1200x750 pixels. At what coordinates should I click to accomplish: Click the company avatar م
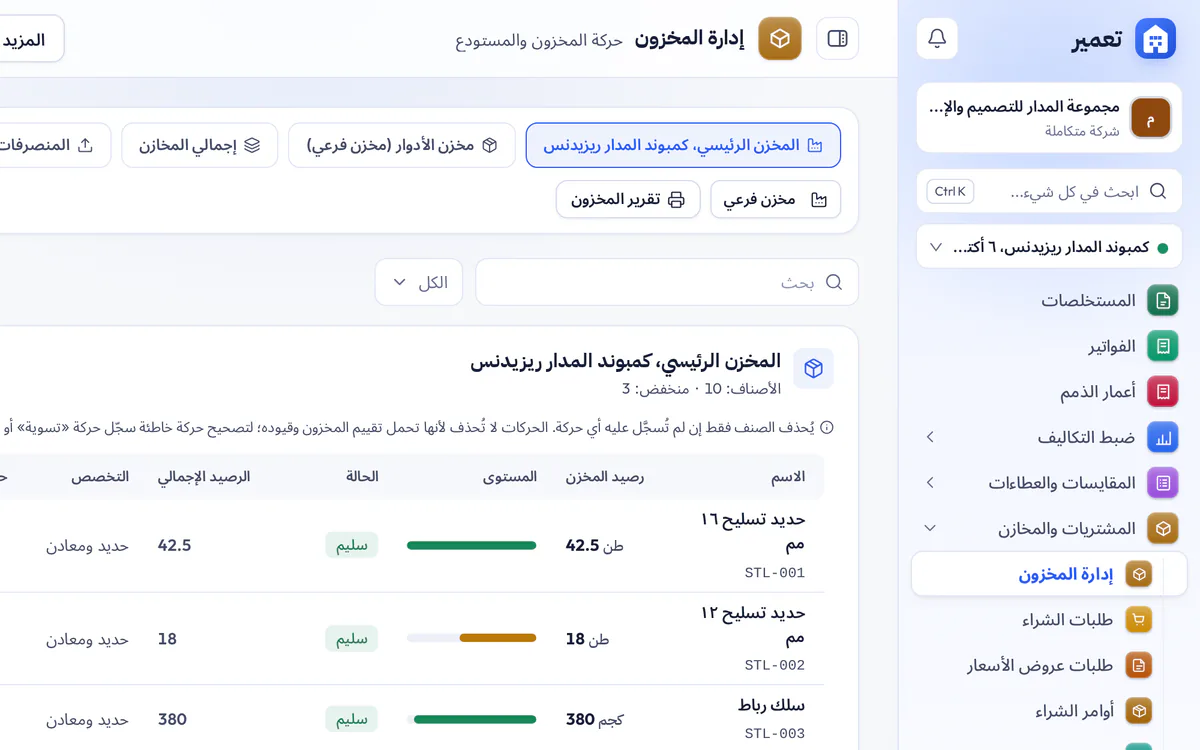click(x=1150, y=118)
